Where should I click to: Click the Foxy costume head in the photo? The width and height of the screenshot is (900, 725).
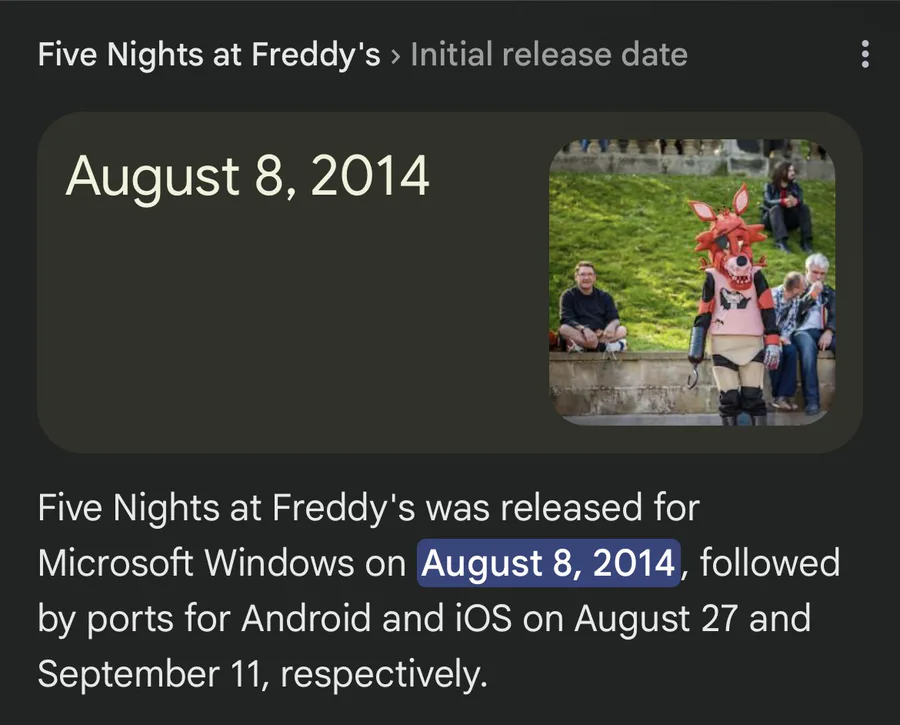(728, 240)
